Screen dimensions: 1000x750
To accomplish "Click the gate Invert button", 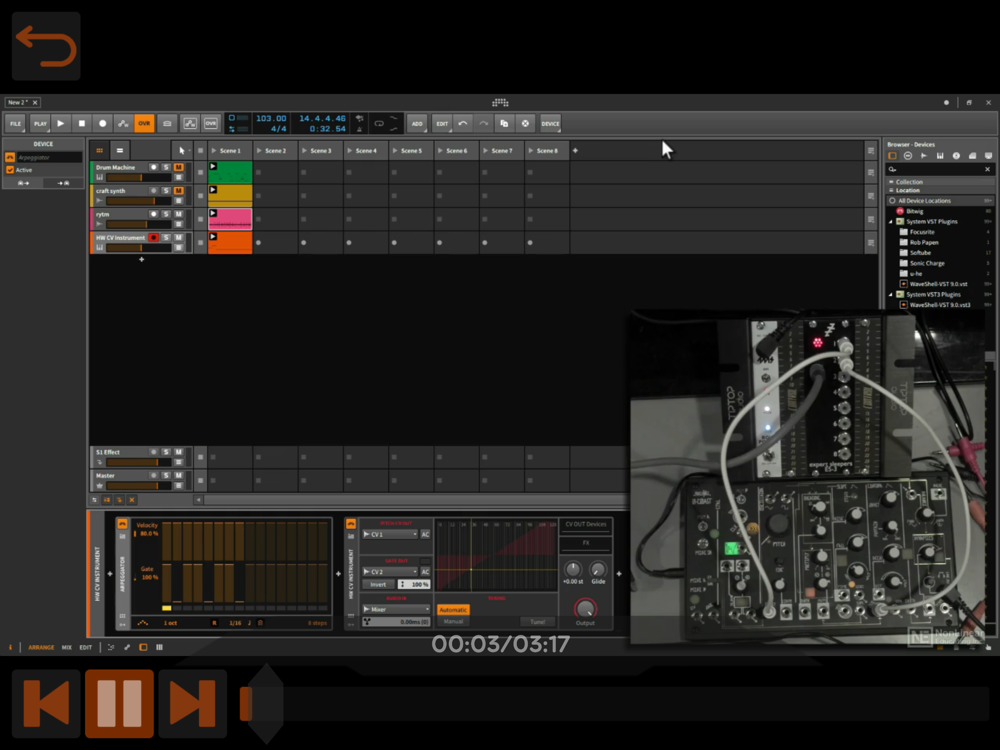I will pos(378,584).
